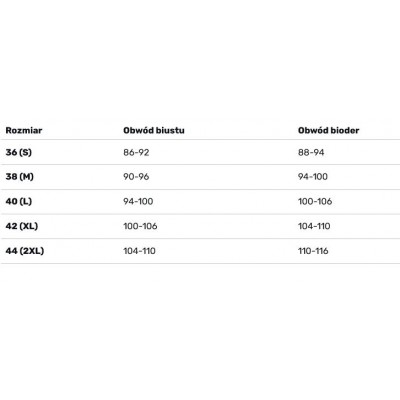The image size is (400, 400).
Task: Click hip value 100-106 for size L
Action: (x=315, y=201)
